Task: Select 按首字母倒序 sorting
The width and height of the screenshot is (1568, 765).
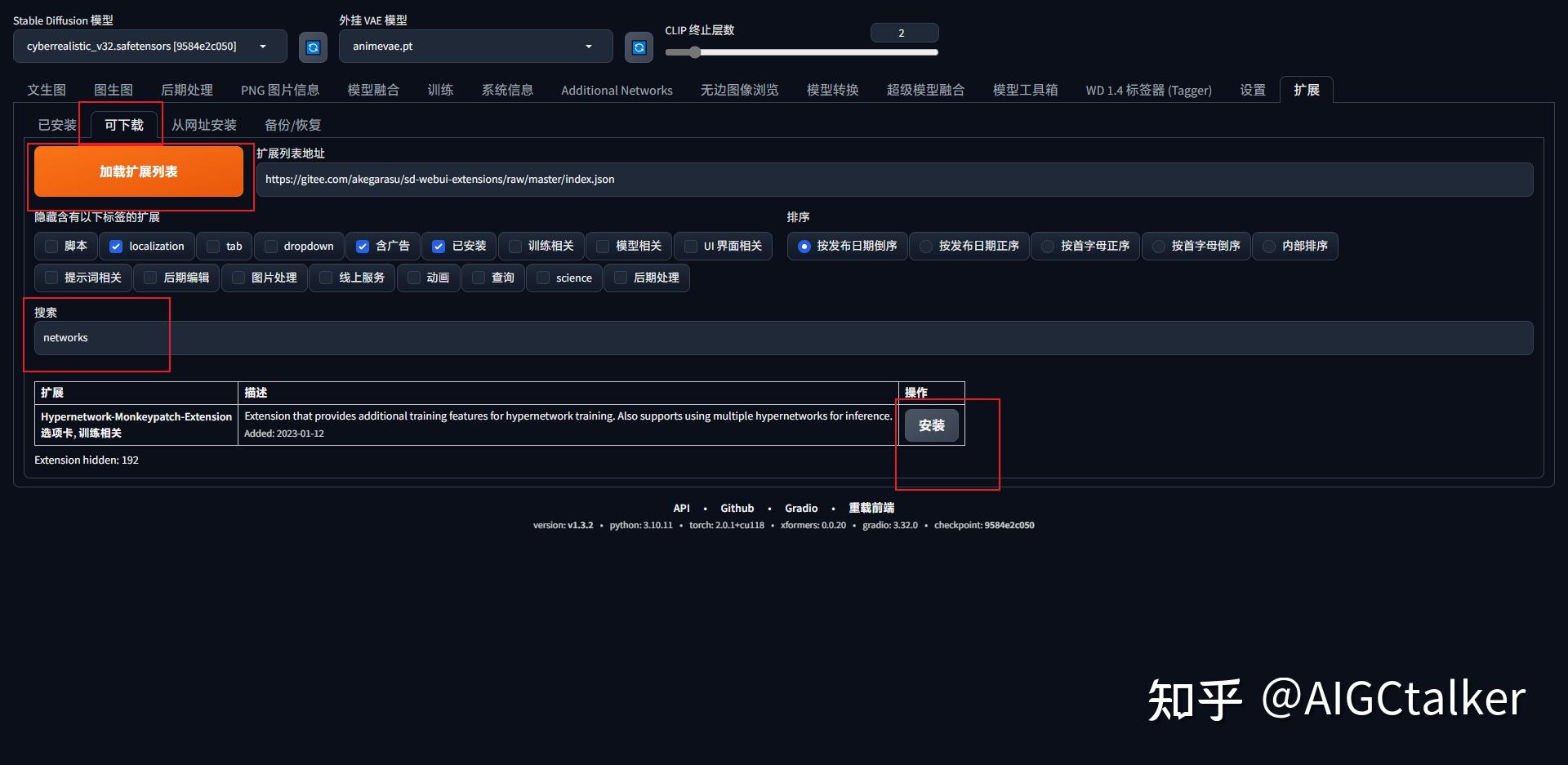Action: tap(1158, 246)
